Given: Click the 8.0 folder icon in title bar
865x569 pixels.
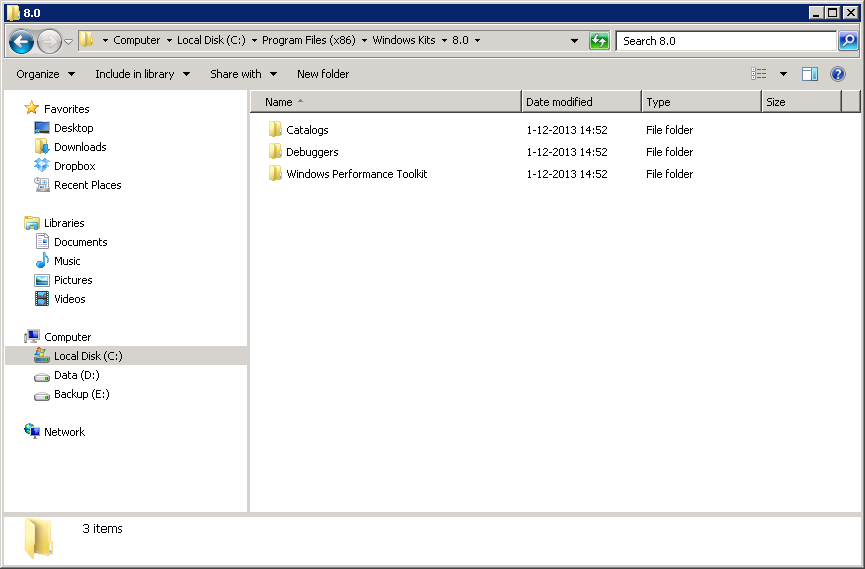Looking at the screenshot, I should [13, 13].
